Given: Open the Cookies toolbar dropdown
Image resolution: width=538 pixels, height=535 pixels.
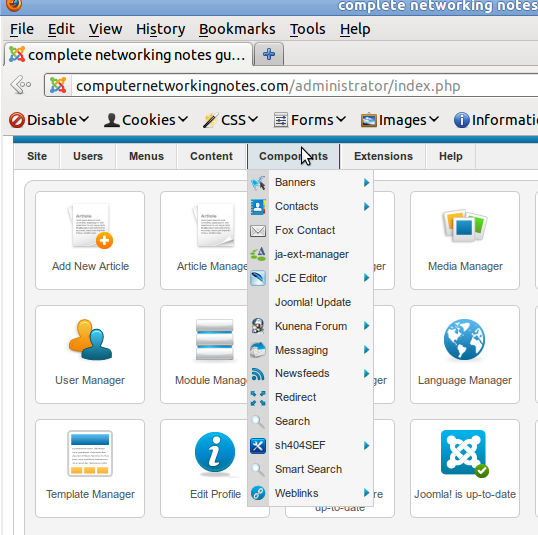Looking at the screenshot, I should (x=146, y=120).
